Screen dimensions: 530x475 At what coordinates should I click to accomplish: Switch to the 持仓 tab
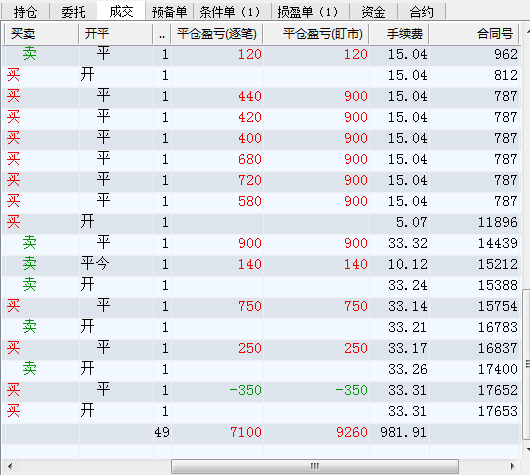point(25,12)
